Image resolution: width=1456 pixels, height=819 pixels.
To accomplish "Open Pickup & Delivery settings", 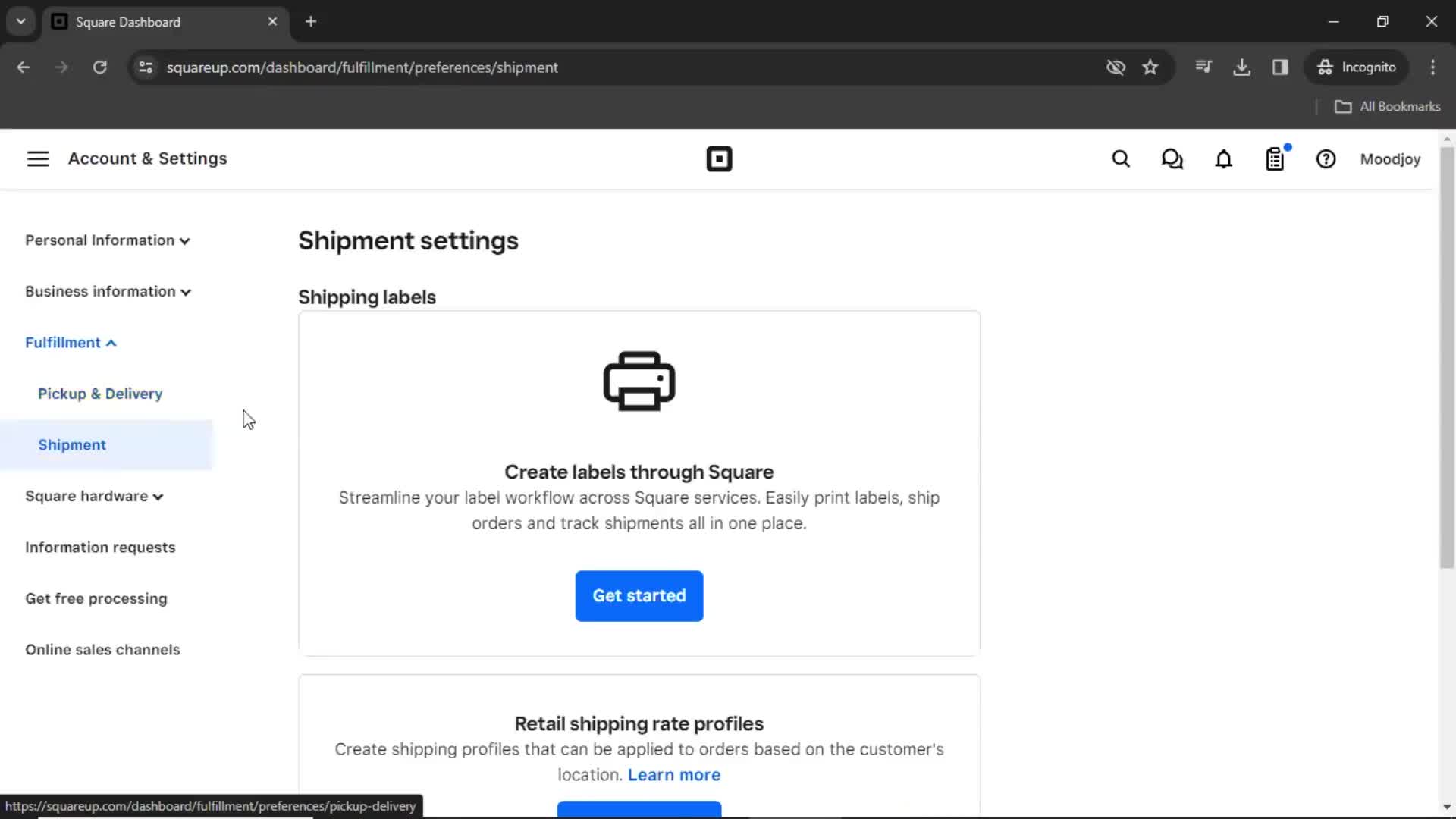I will point(100,394).
